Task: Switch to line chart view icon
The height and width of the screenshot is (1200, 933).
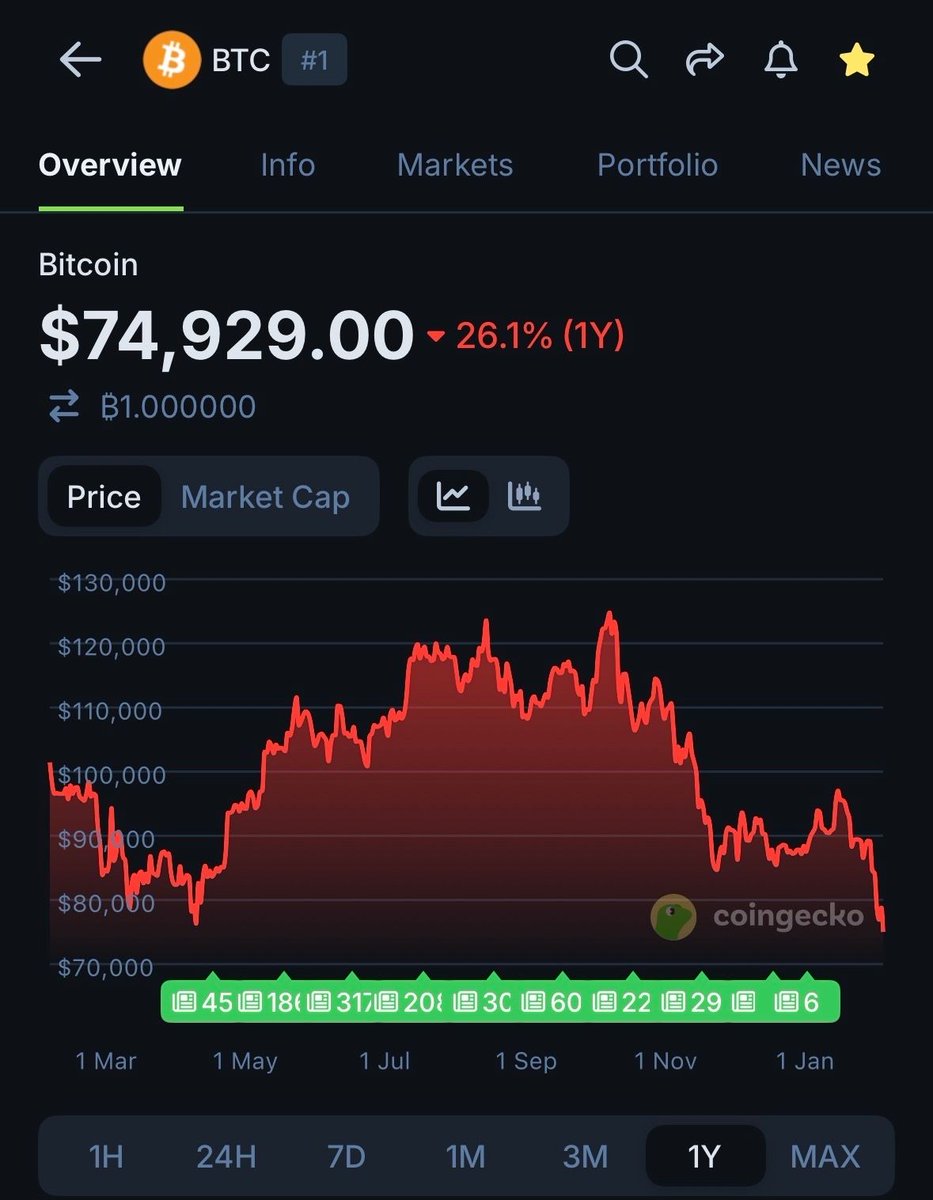Action: 453,495
